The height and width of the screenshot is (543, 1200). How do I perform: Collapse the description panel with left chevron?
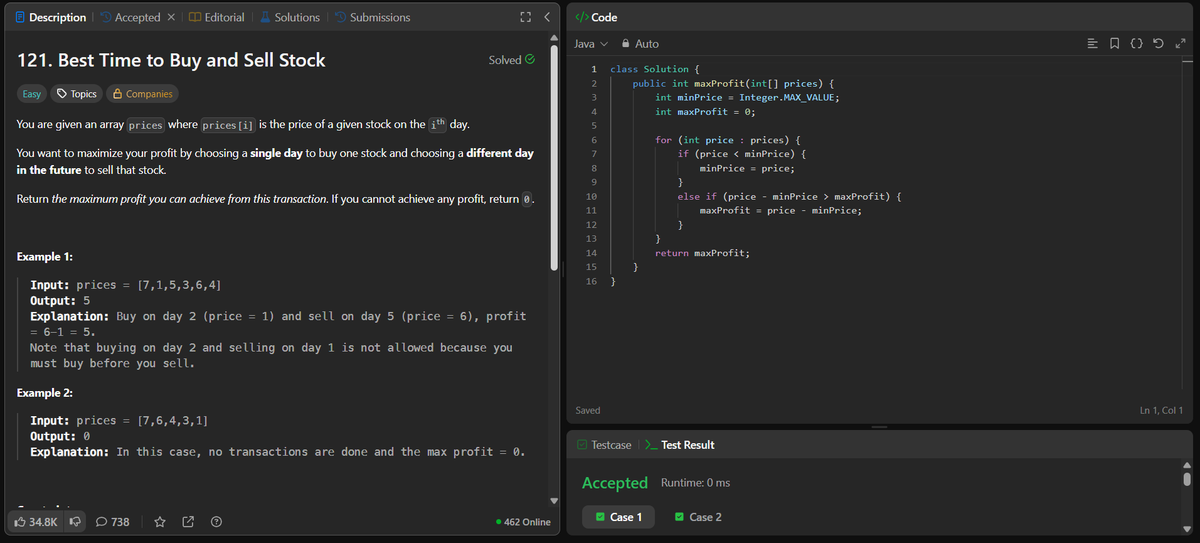[546, 17]
